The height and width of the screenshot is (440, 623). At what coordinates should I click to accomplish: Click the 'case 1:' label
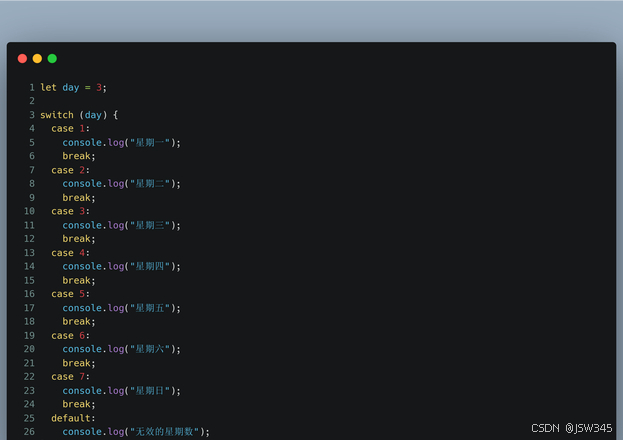[x=71, y=129]
